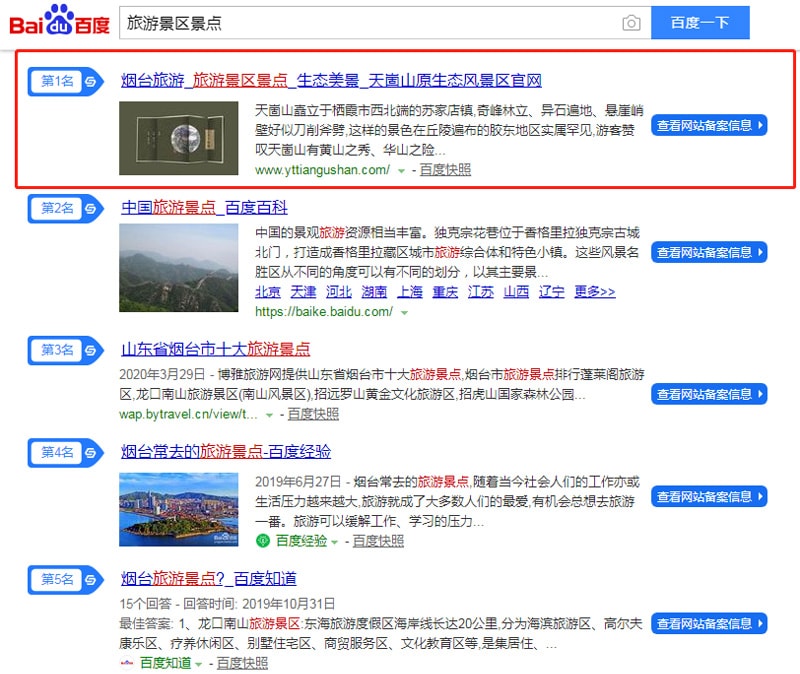Screen dimensions: 800x674
Task: Select 天津 region link
Action: 304,292
